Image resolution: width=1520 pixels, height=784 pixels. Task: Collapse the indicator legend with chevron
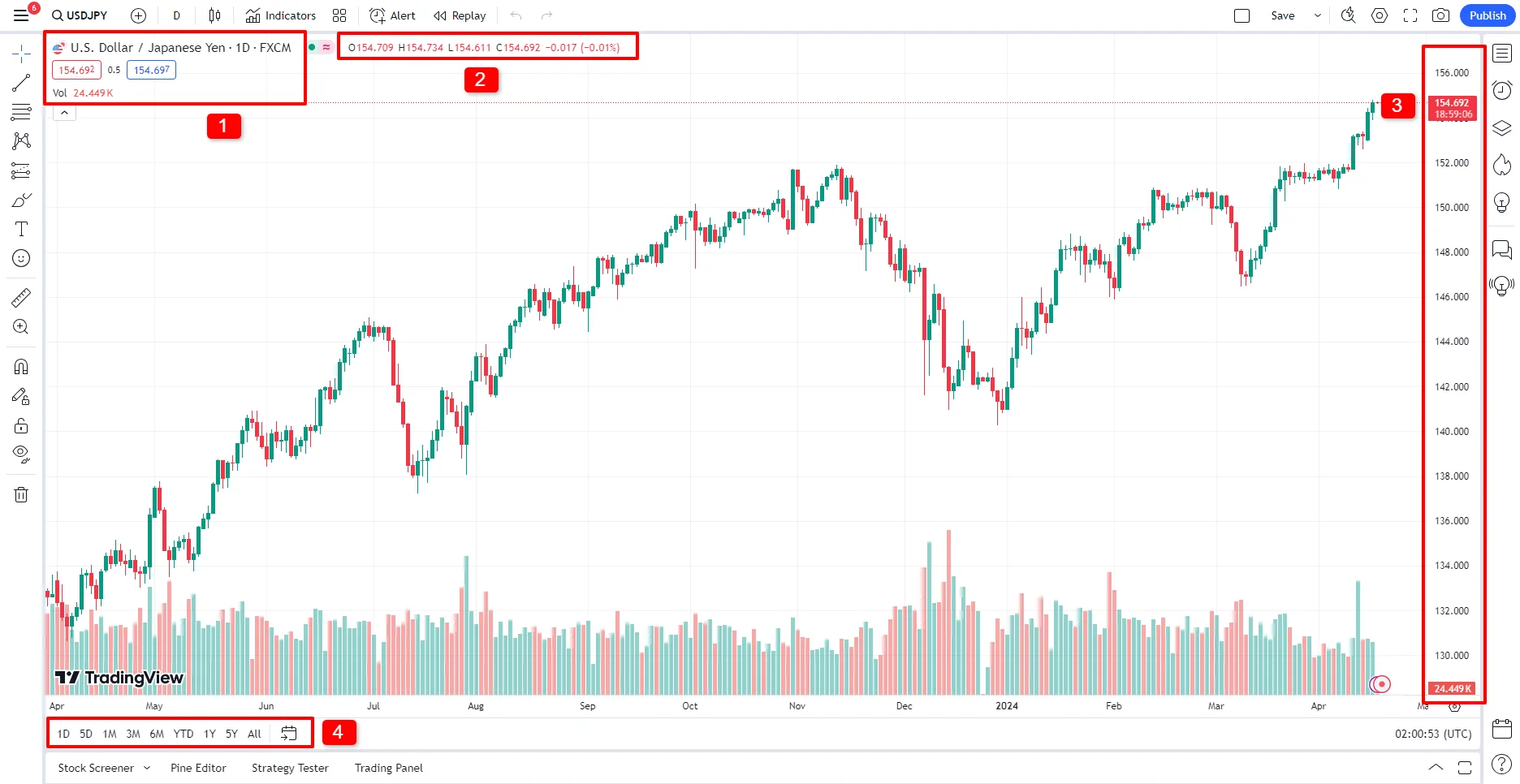tap(64, 113)
